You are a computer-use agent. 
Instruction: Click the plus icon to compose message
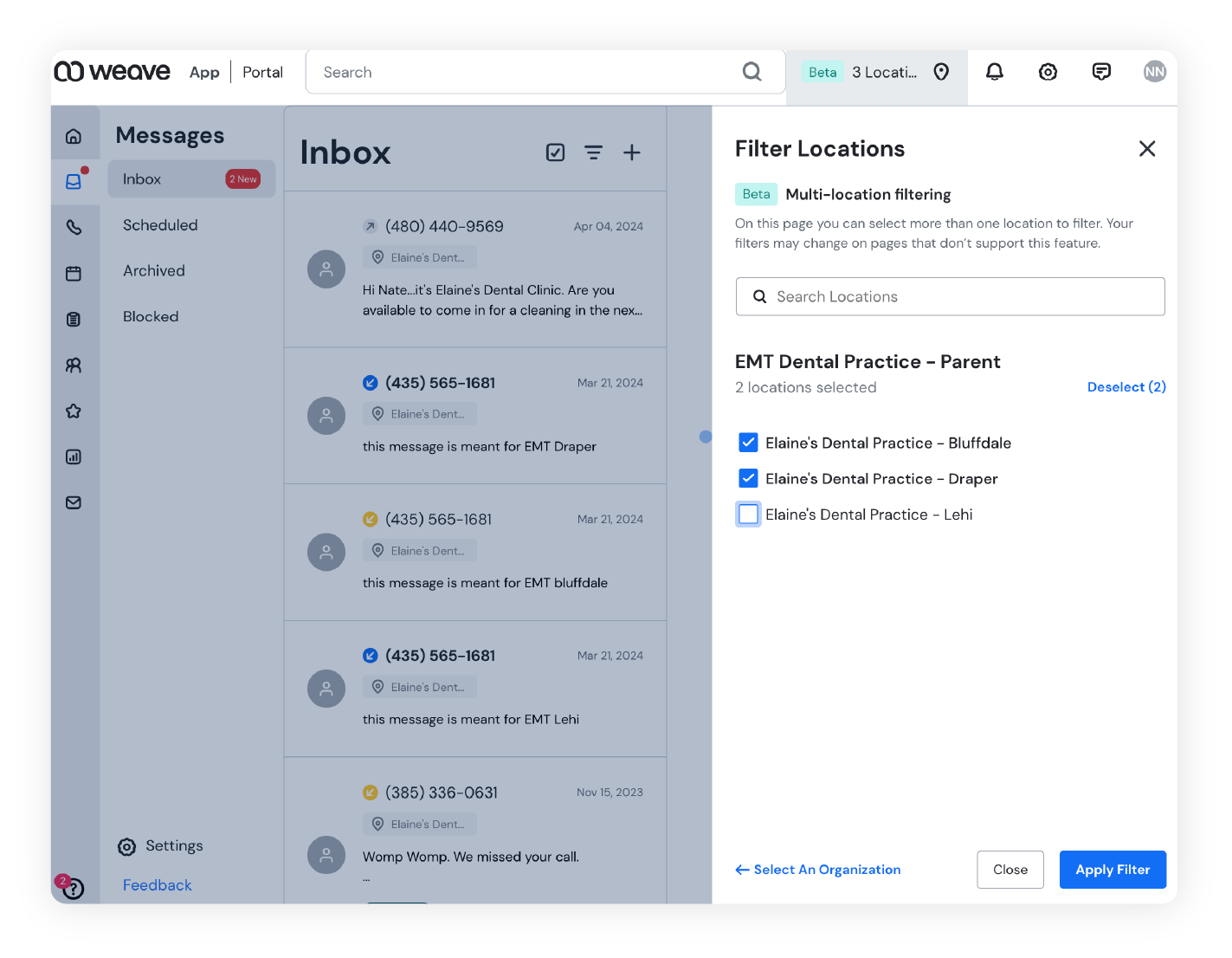click(x=632, y=152)
